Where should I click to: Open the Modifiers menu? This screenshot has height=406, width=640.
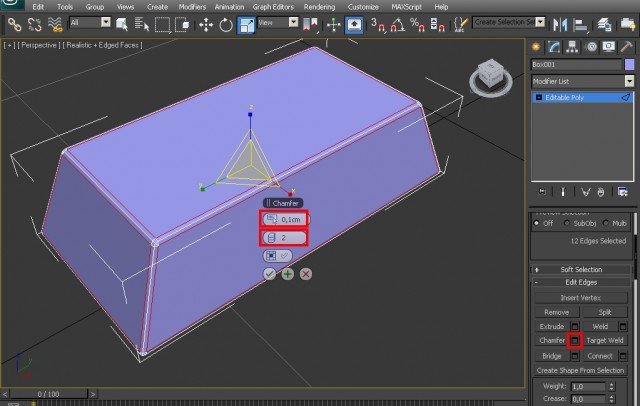pos(192,7)
